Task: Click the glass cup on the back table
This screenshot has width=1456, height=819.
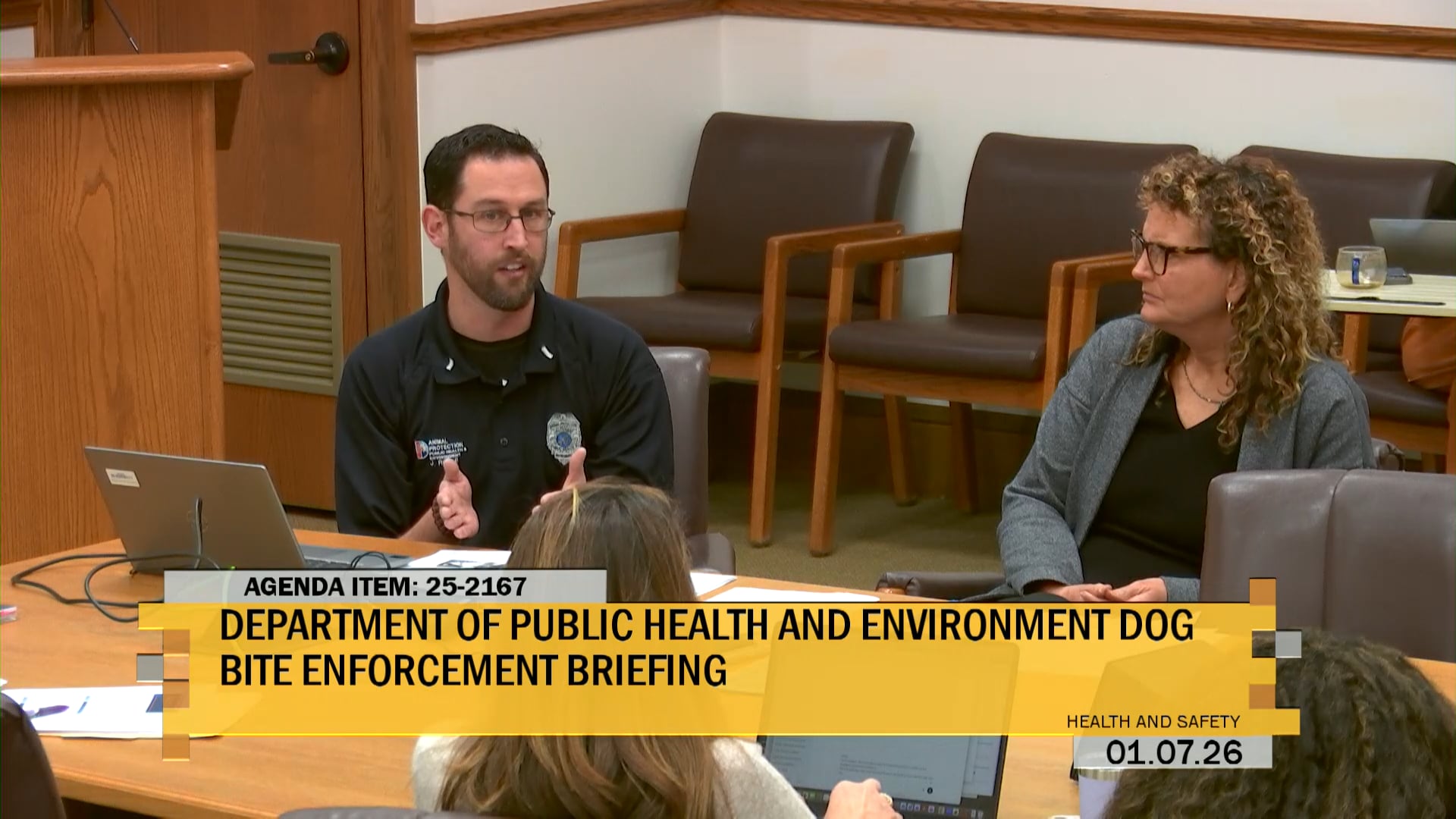Action: [x=1360, y=267]
